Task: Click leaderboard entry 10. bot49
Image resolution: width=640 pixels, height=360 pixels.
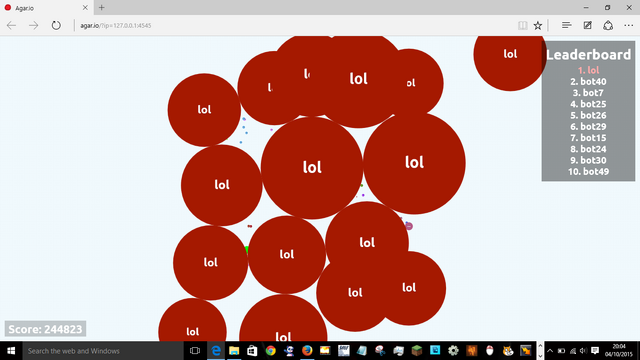Action: coord(589,171)
